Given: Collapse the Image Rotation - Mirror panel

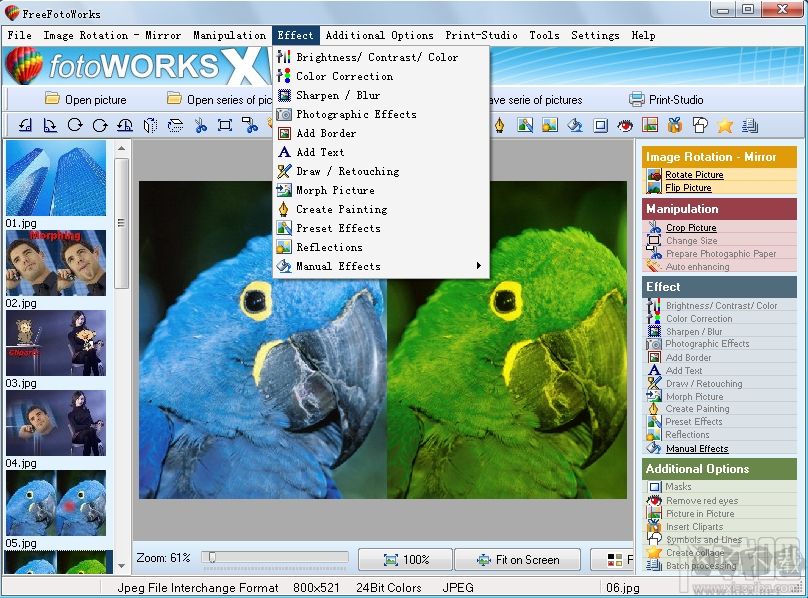Looking at the screenshot, I should [x=719, y=157].
